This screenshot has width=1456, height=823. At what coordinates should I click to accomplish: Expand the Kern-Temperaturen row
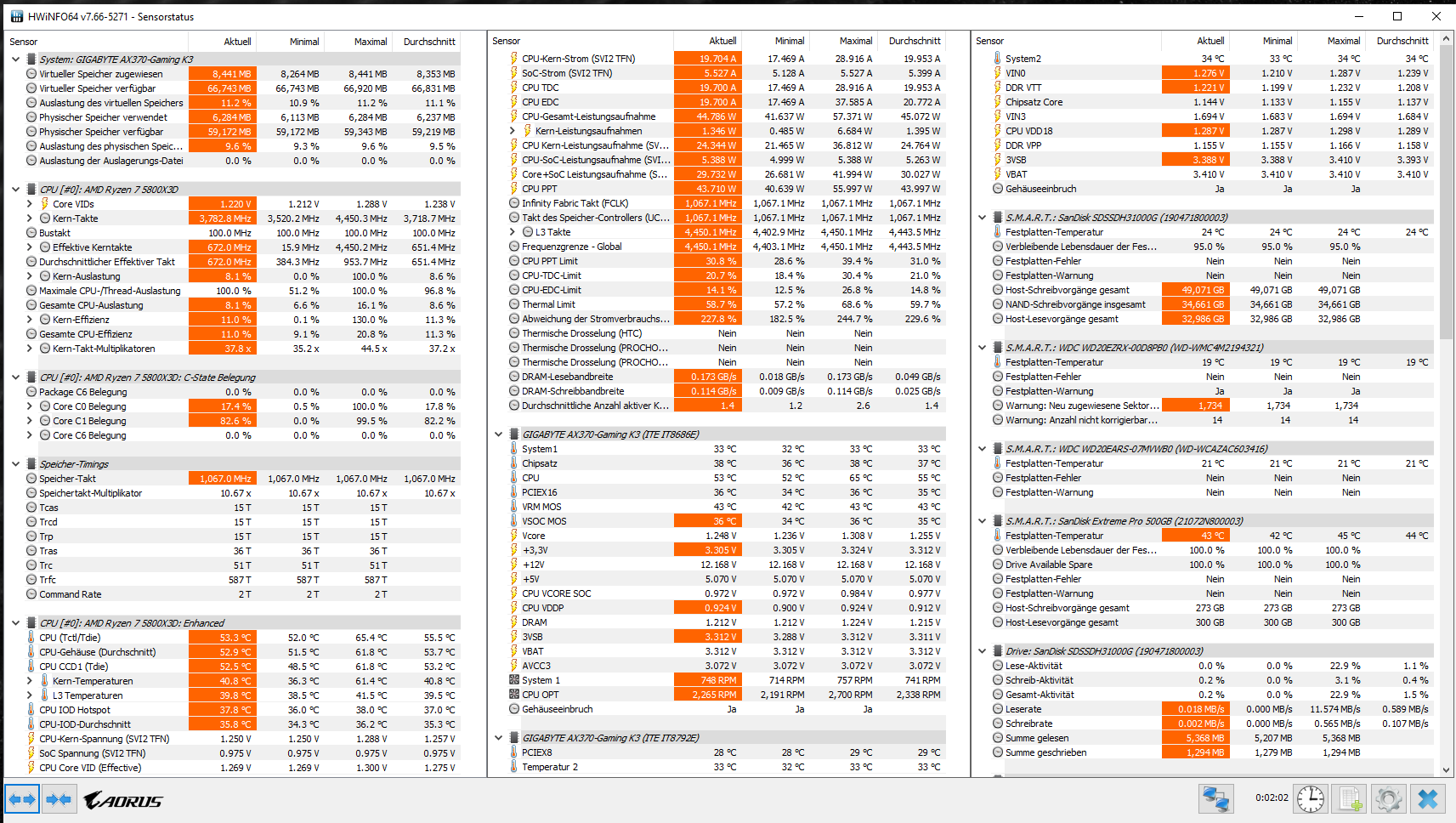30,681
